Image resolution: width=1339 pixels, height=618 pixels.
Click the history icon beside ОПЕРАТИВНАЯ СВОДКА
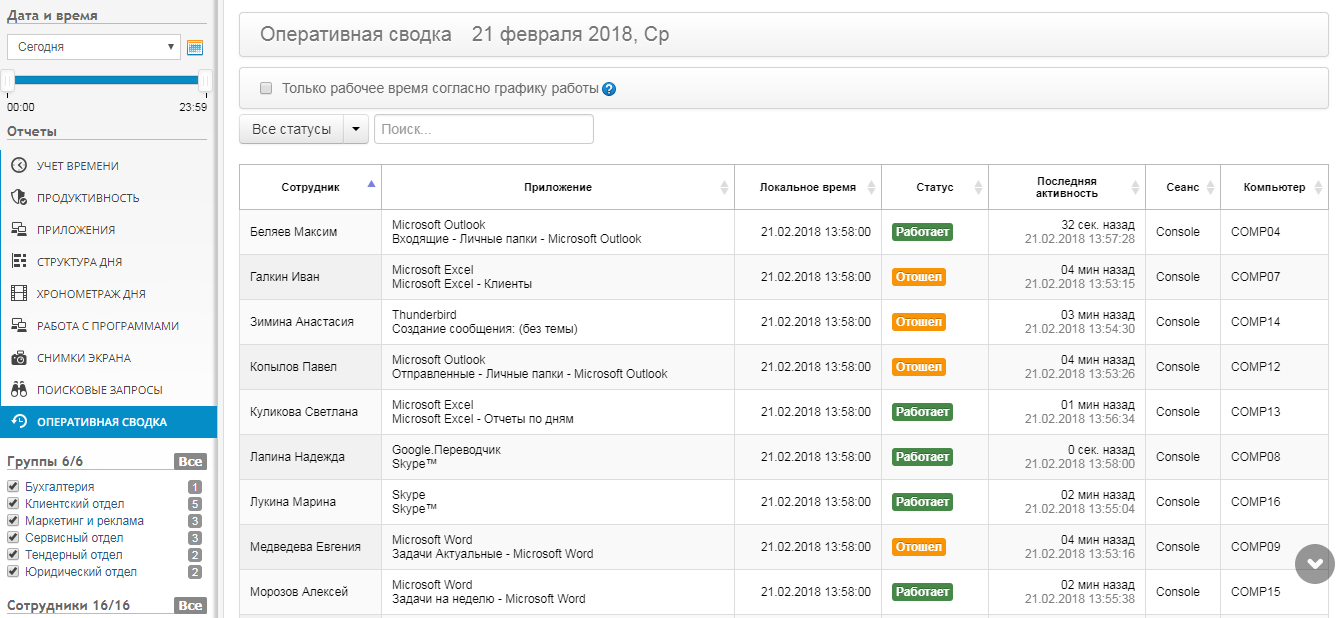(x=19, y=422)
